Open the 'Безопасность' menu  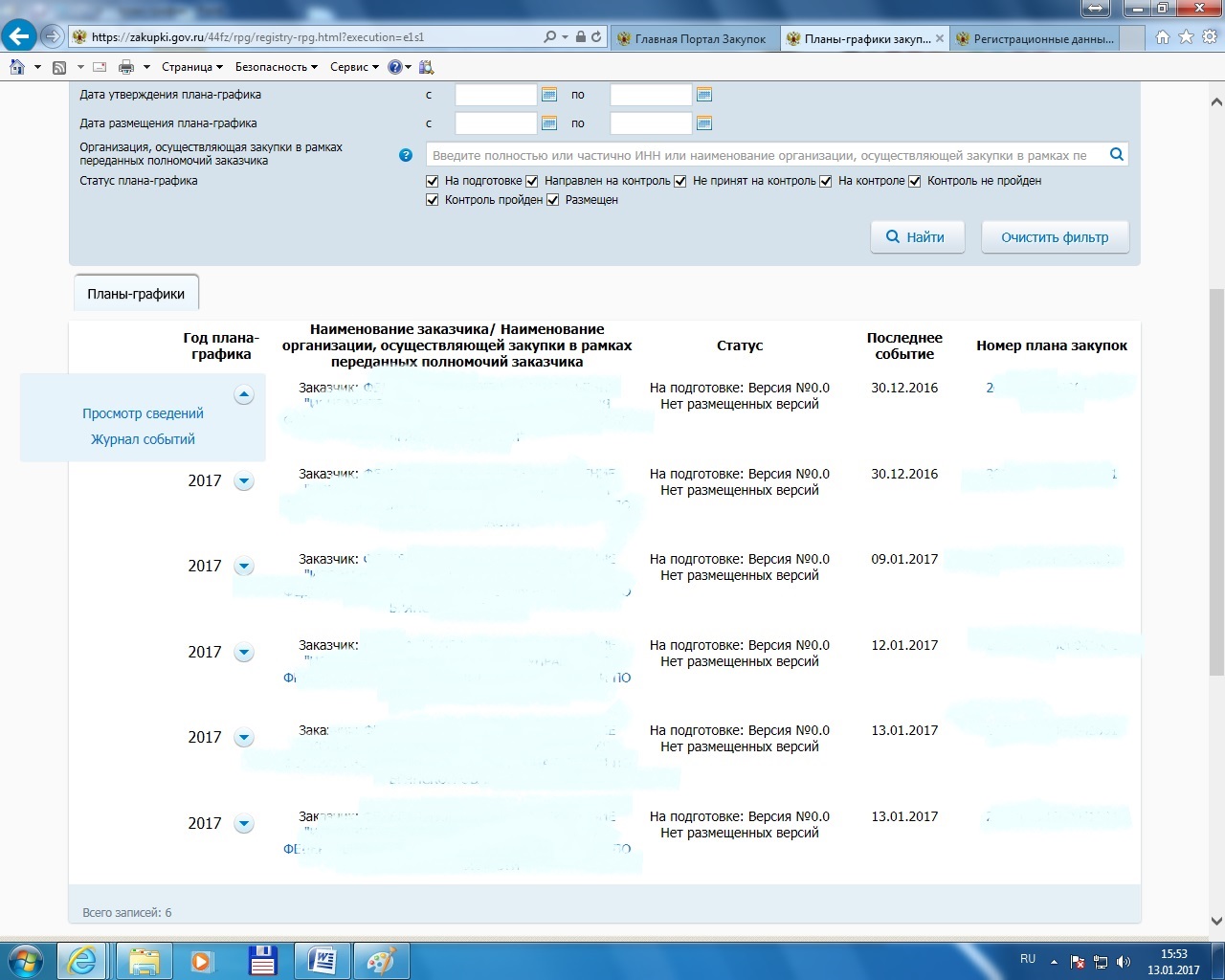[x=276, y=67]
